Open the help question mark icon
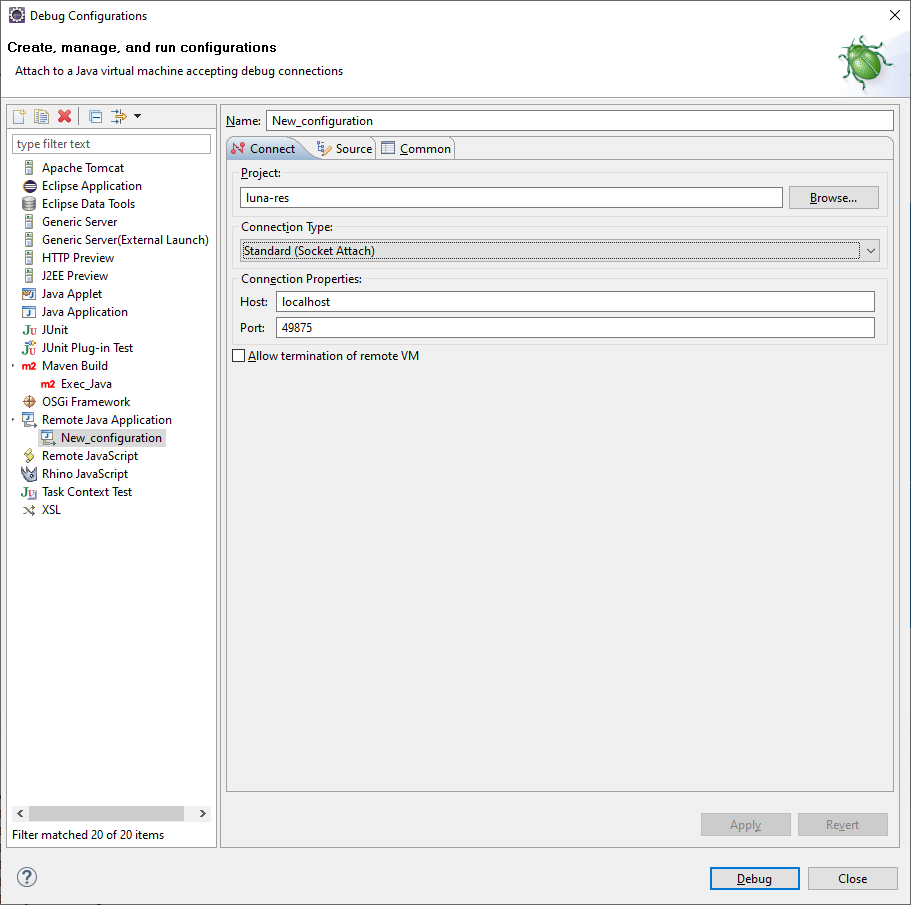Screen dimensions: 911x905 pyautogui.click(x=27, y=877)
